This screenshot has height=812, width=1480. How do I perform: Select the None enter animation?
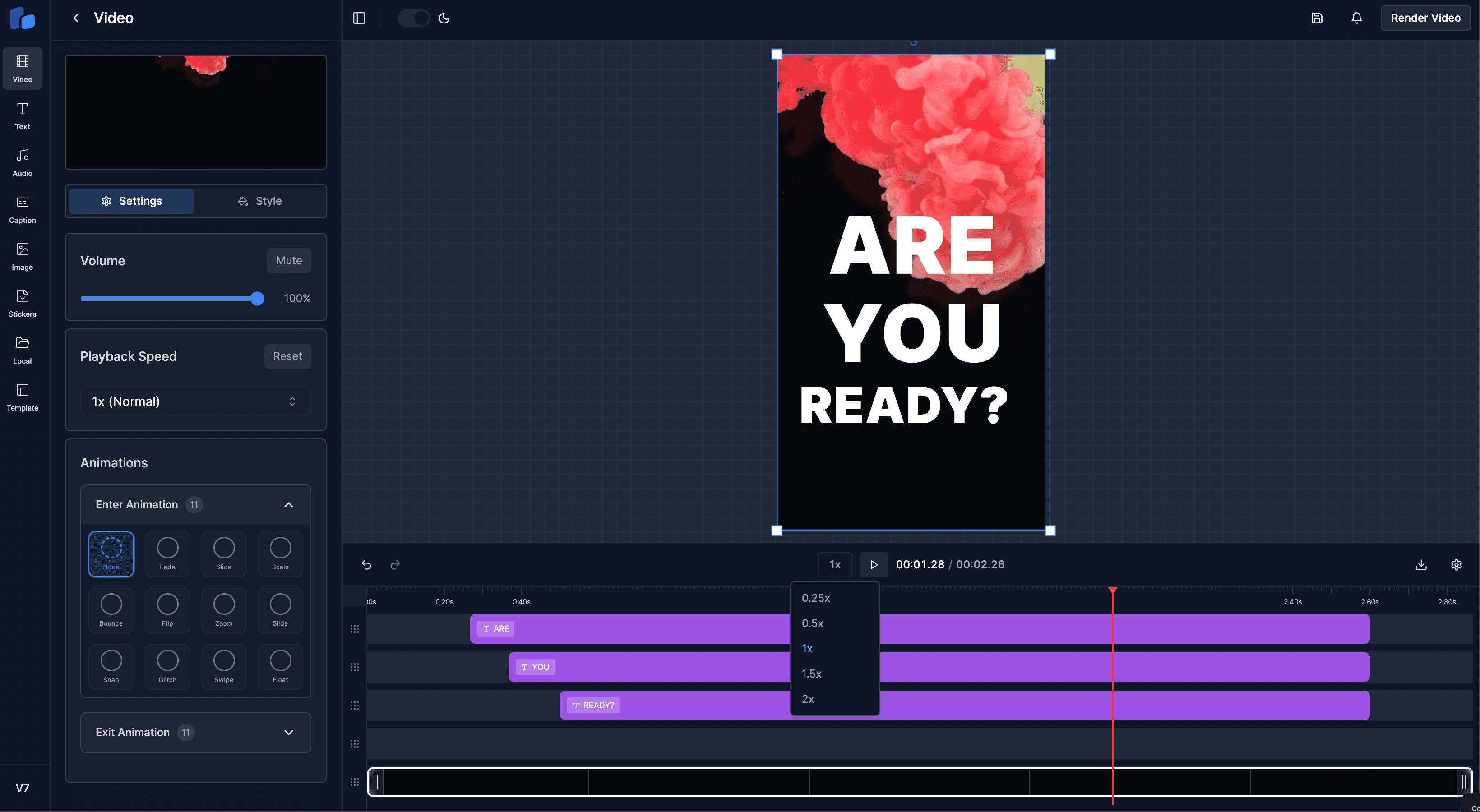pos(111,553)
